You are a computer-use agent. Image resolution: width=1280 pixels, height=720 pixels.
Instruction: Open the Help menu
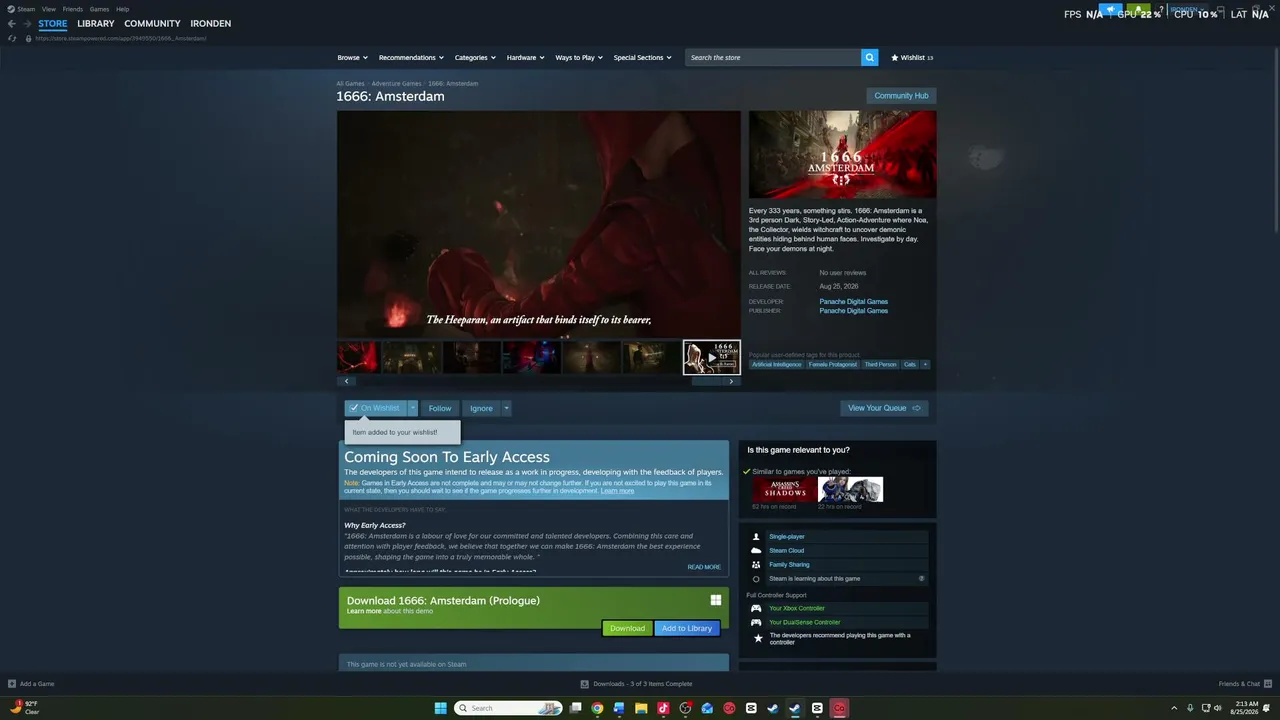tap(122, 9)
